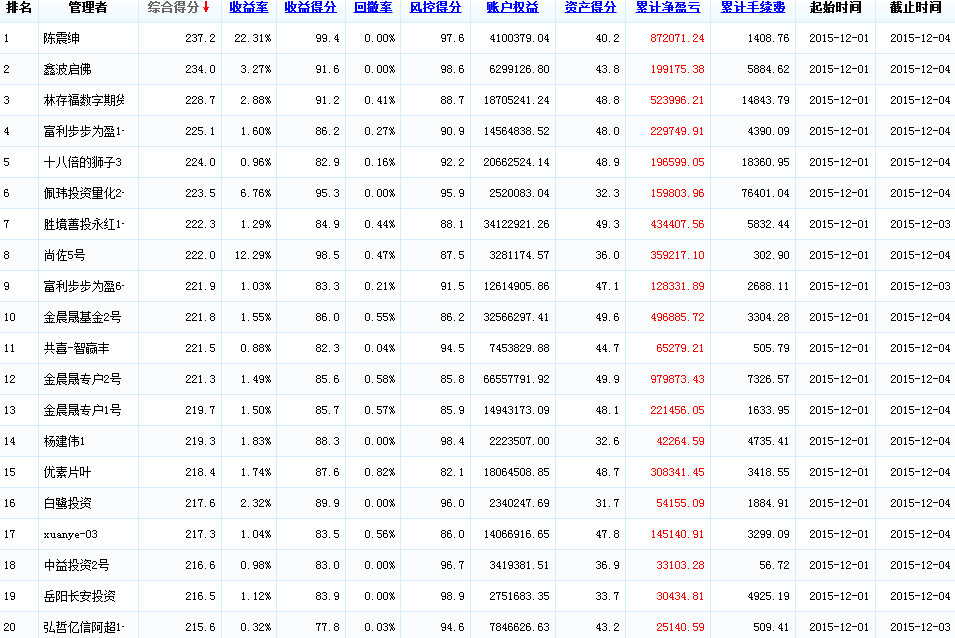Select manager 富利步步为盈6- in rank 9

(x=84, y=286)
